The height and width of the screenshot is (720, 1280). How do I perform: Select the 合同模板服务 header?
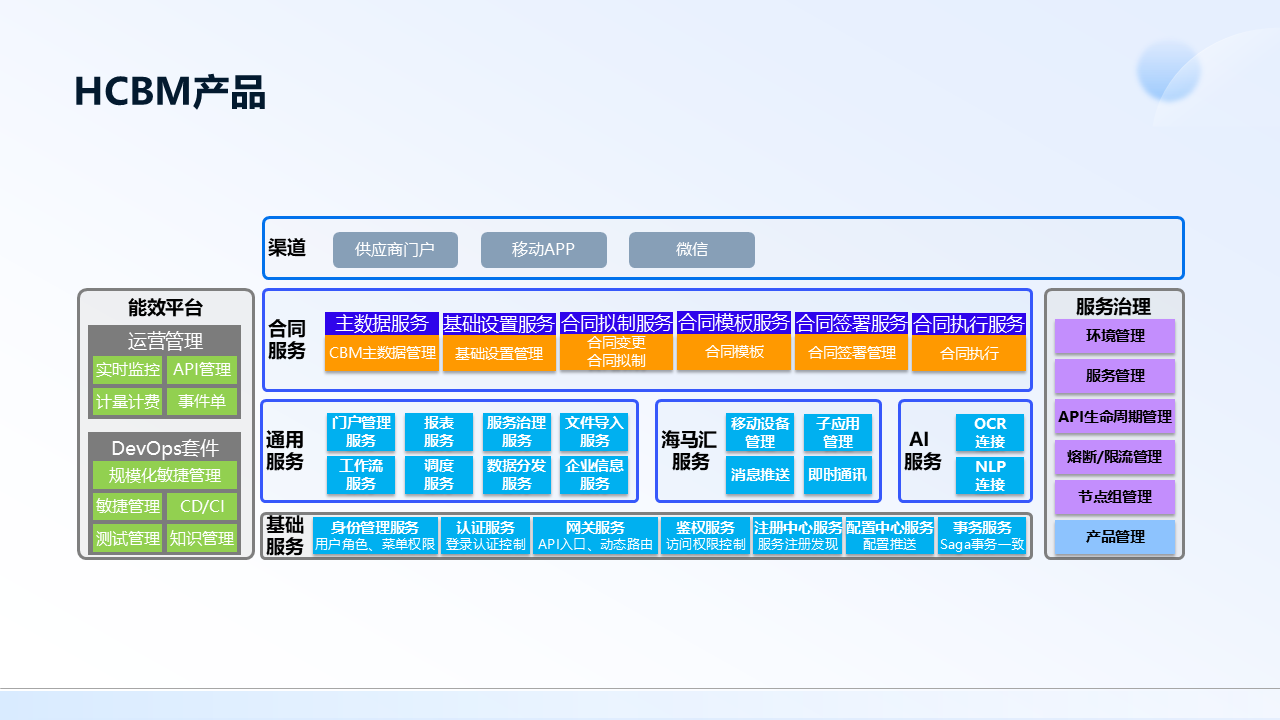point(734,323)
